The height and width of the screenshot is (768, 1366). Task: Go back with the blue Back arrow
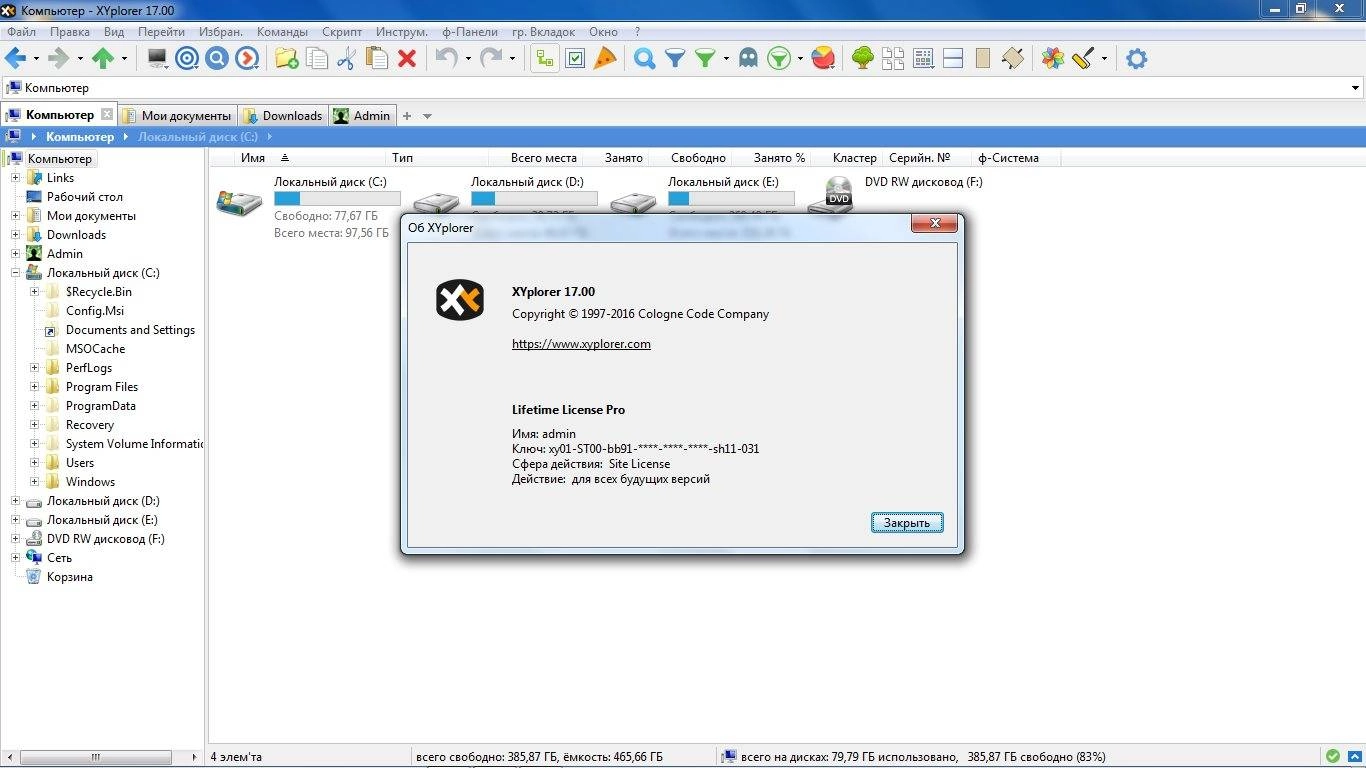[15, 59]
